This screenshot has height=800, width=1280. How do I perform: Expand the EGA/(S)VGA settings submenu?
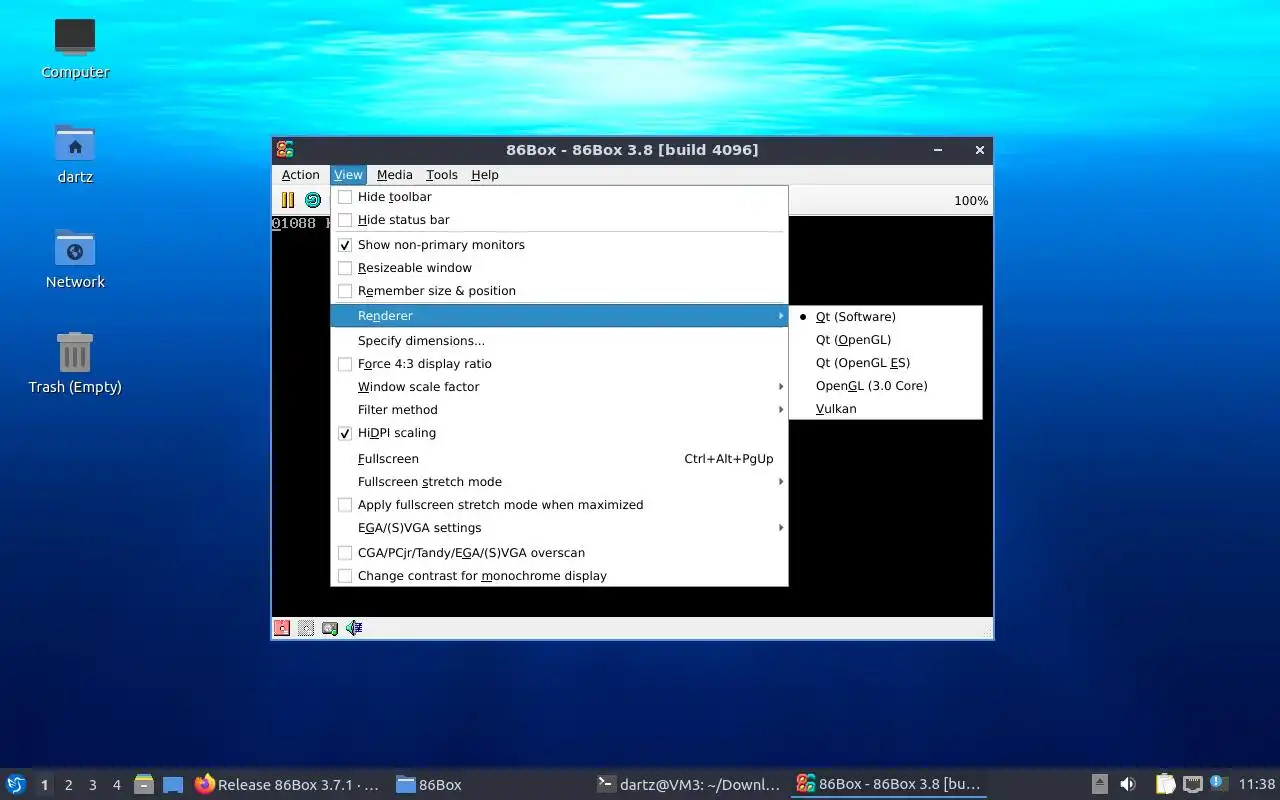pos(559,528)
